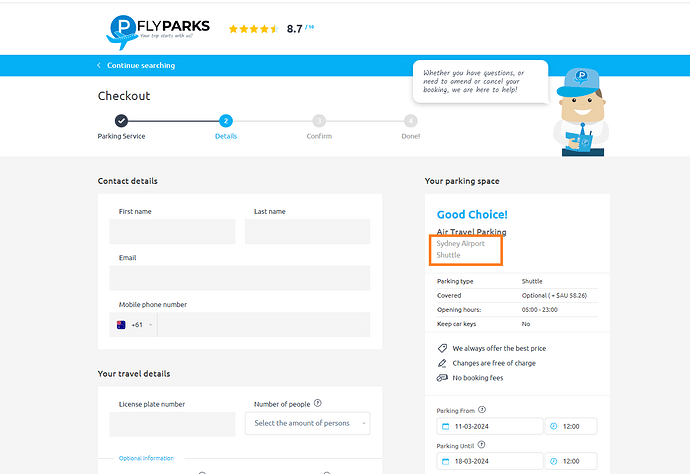Click the back chevron before Continue searching
690x474 pixels.
tap(99, 65)
